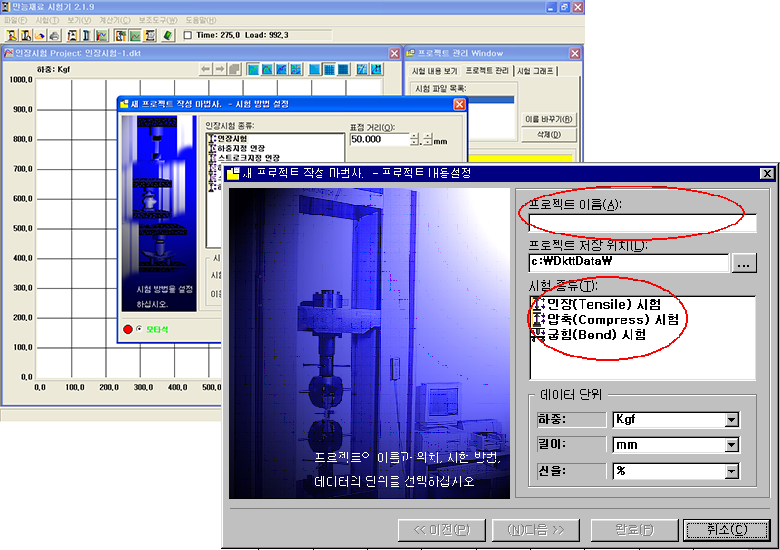The width and height of the screenshot is (780, 550).
Task: Switch to 프로젝트 관리 tab
Action: [487, 71]
